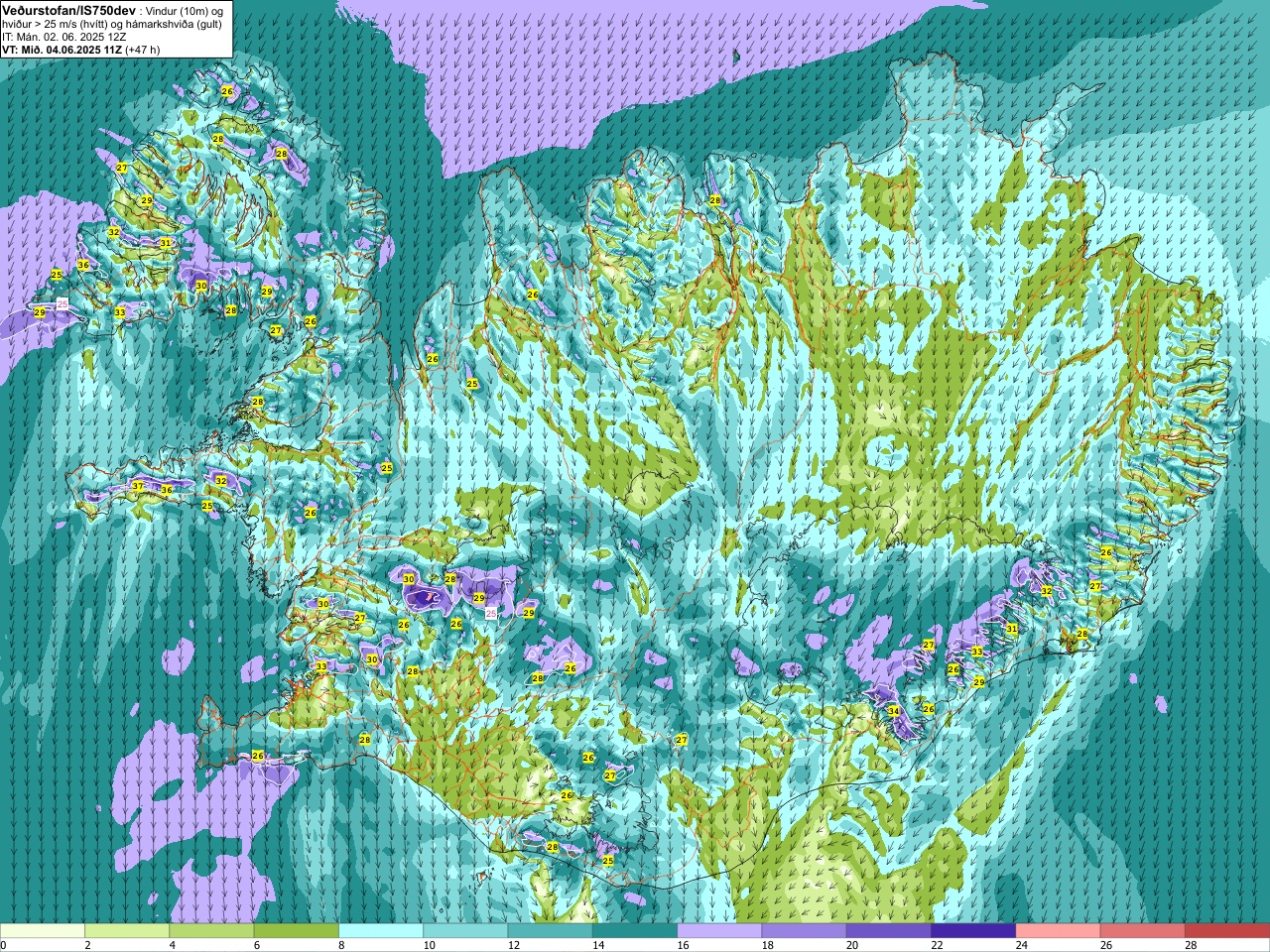Click the colorbar tick label 2
1270x952 pixels.
point(87,945)
